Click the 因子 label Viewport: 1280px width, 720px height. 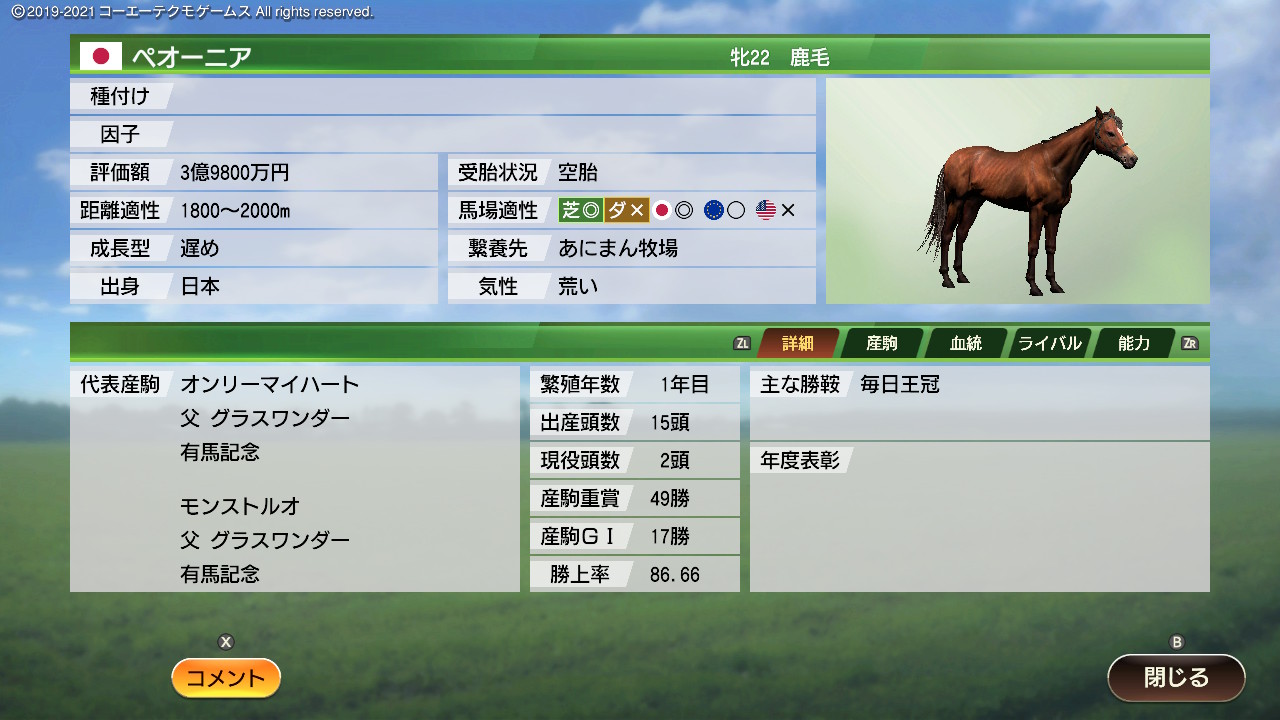tap(120, 134)
